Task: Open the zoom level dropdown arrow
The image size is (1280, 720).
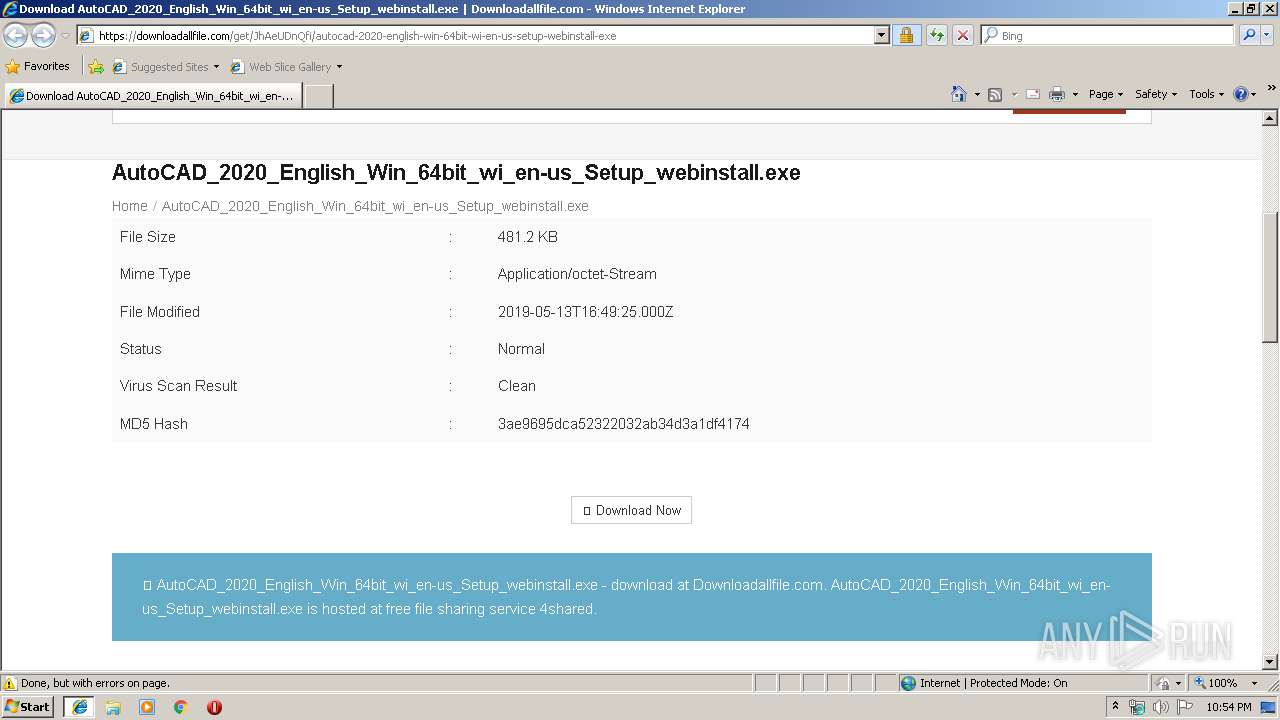Action: (1254, 683)
